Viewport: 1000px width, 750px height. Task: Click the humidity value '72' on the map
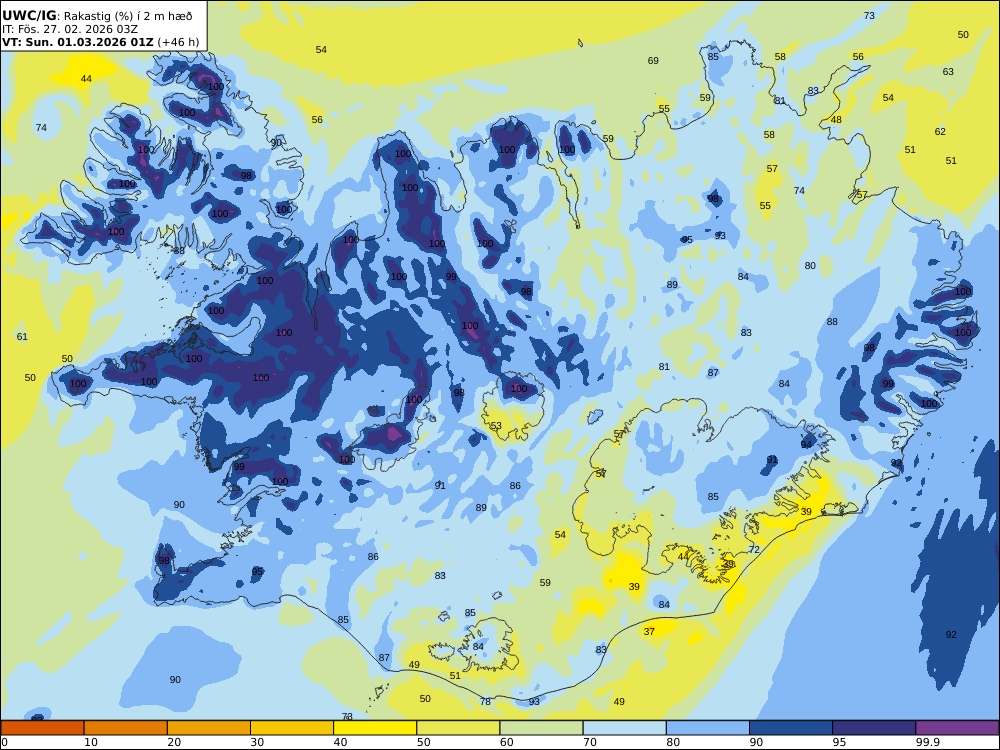(754, 549)
